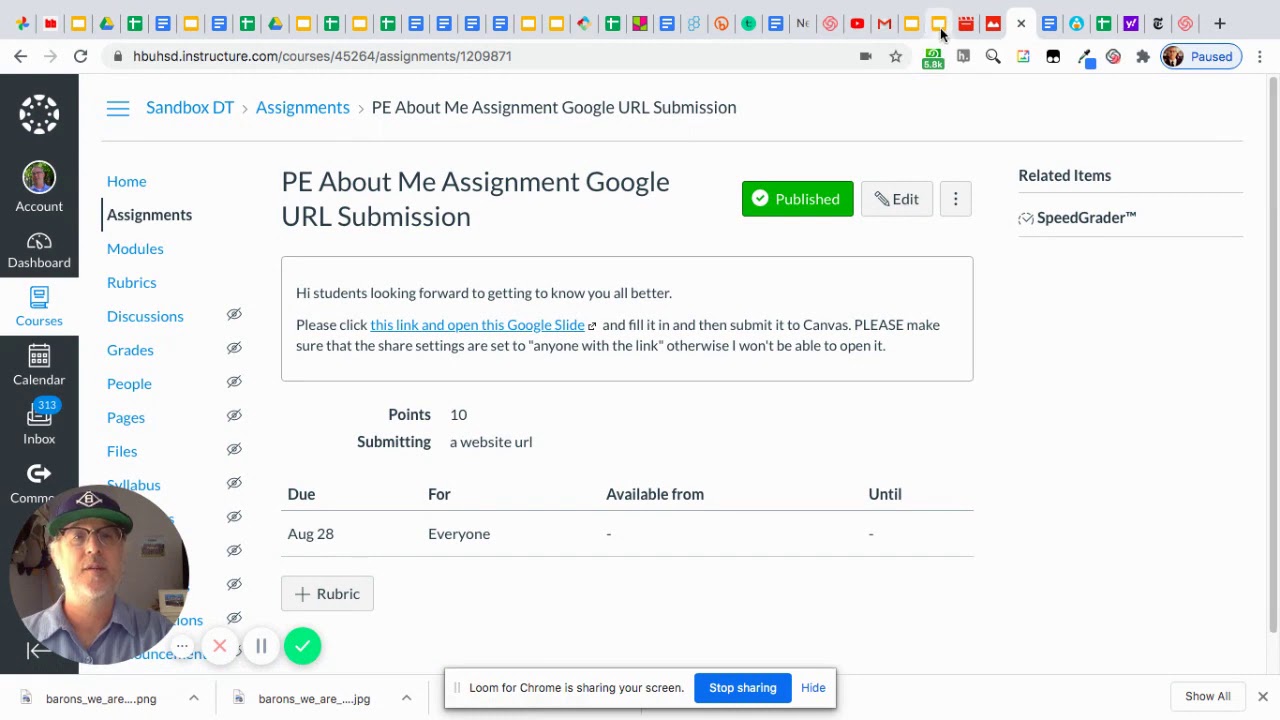Open Files in course navigation
This screenshot has width=1280, height=720.
tap(122, 451)
